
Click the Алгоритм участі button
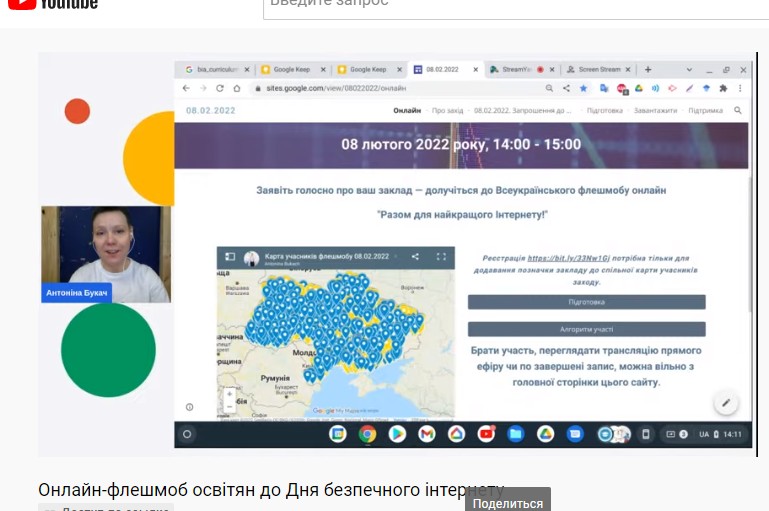[x=586, y=329]
